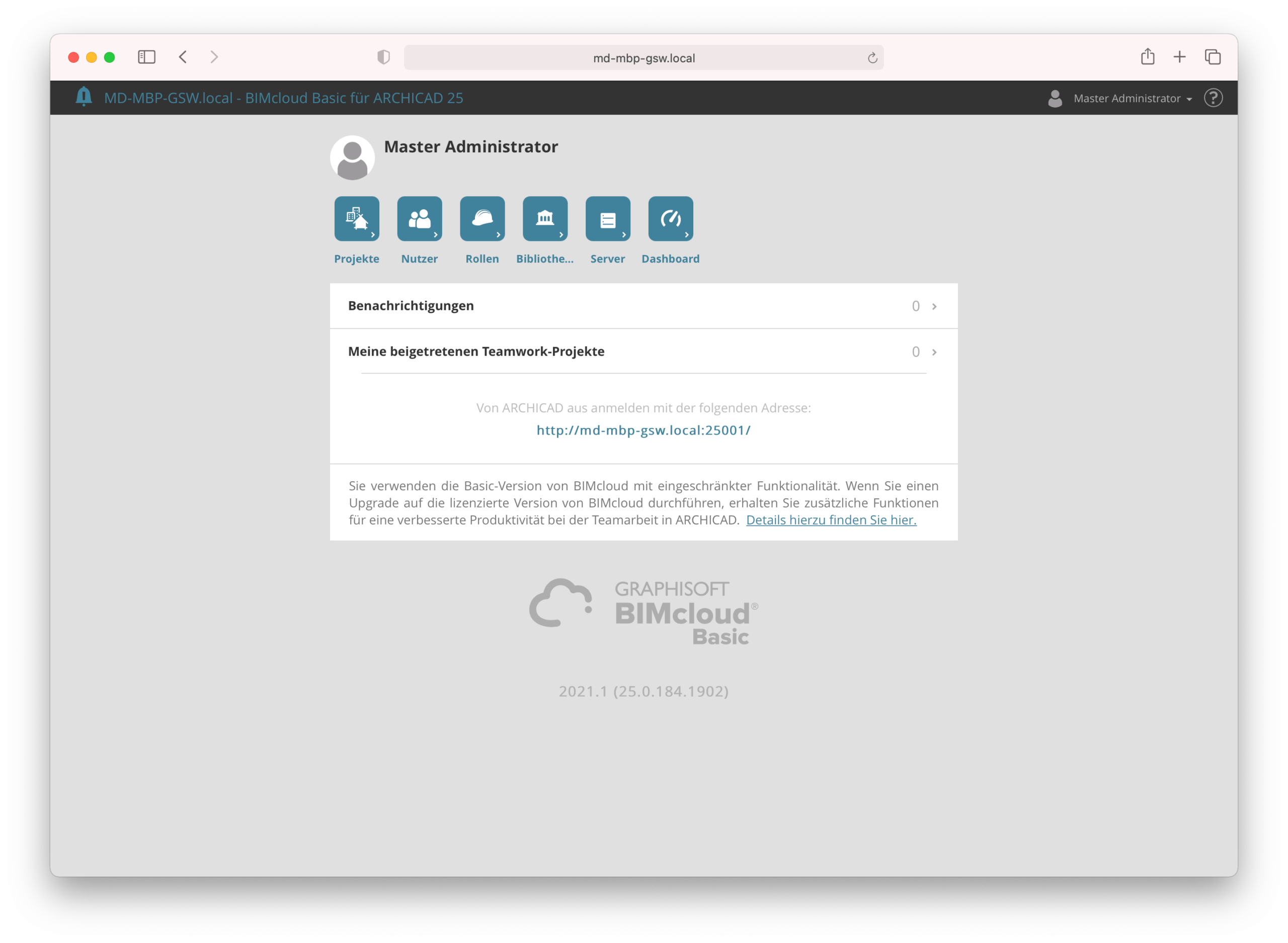Viewport: 1288px width, 943px height.
Task: Open the Server icon tile
Action: [608, 219]
